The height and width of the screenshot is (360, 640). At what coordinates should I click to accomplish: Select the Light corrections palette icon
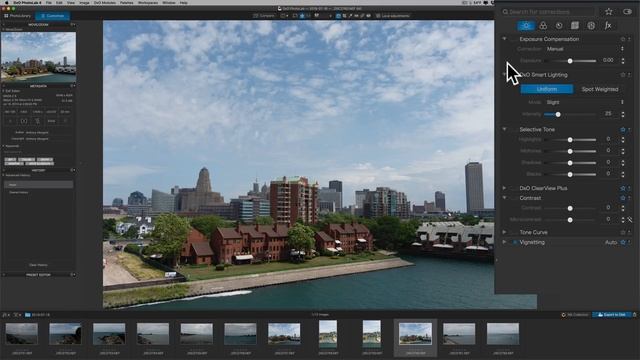coord(526,25)
